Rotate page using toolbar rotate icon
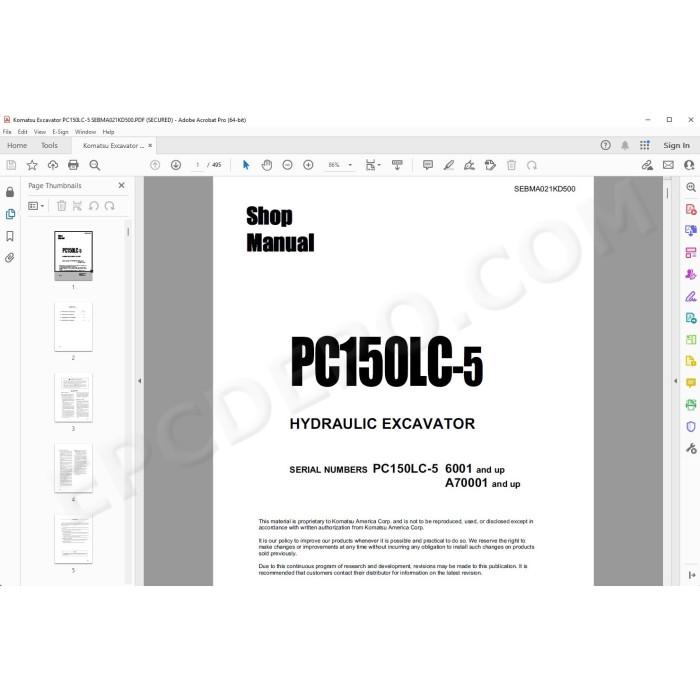This screenshot has height=700, width=700. coord(532,165)
